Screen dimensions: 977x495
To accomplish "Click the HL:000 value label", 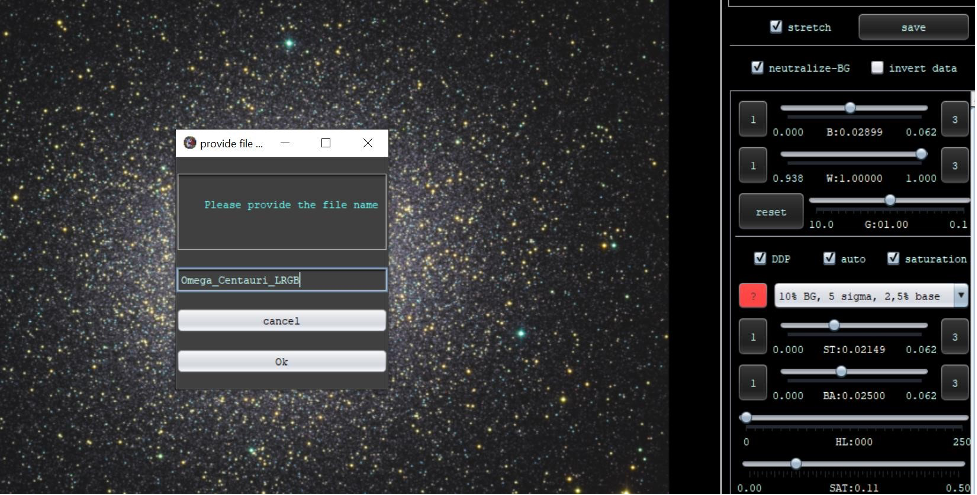I will click(x=854, y=442).
